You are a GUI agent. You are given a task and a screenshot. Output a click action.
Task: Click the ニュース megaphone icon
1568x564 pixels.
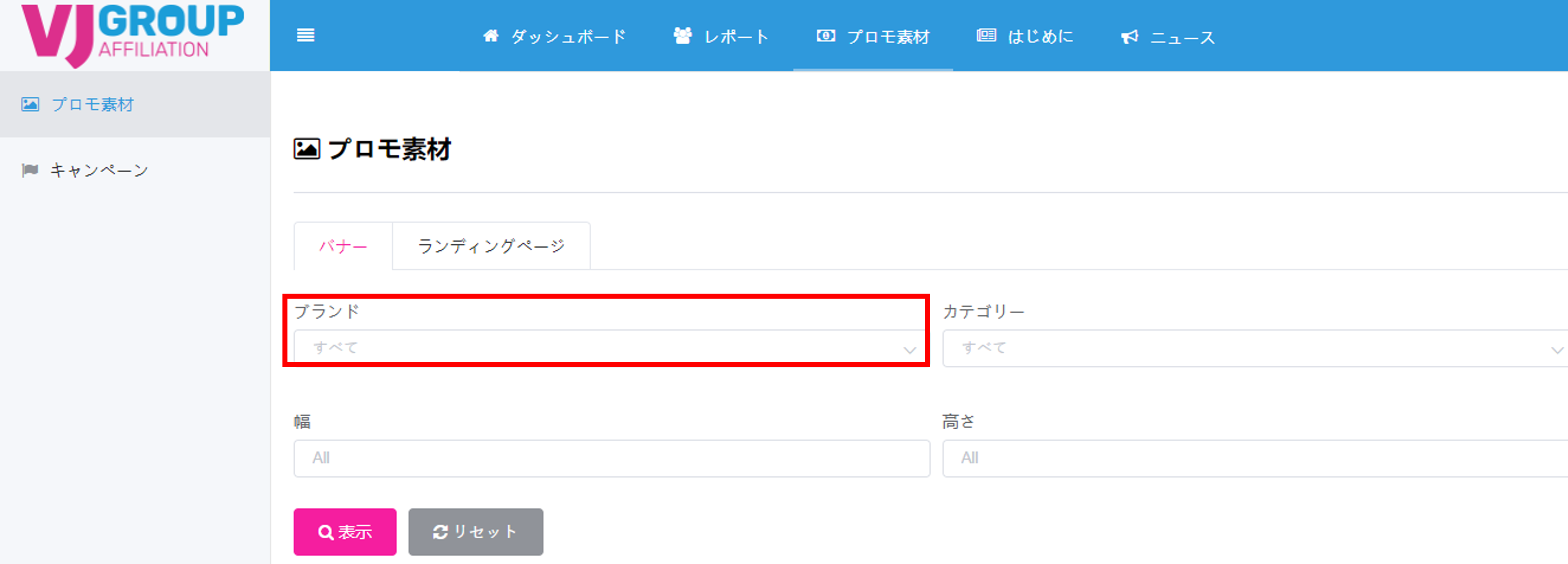coord(1130,37)
